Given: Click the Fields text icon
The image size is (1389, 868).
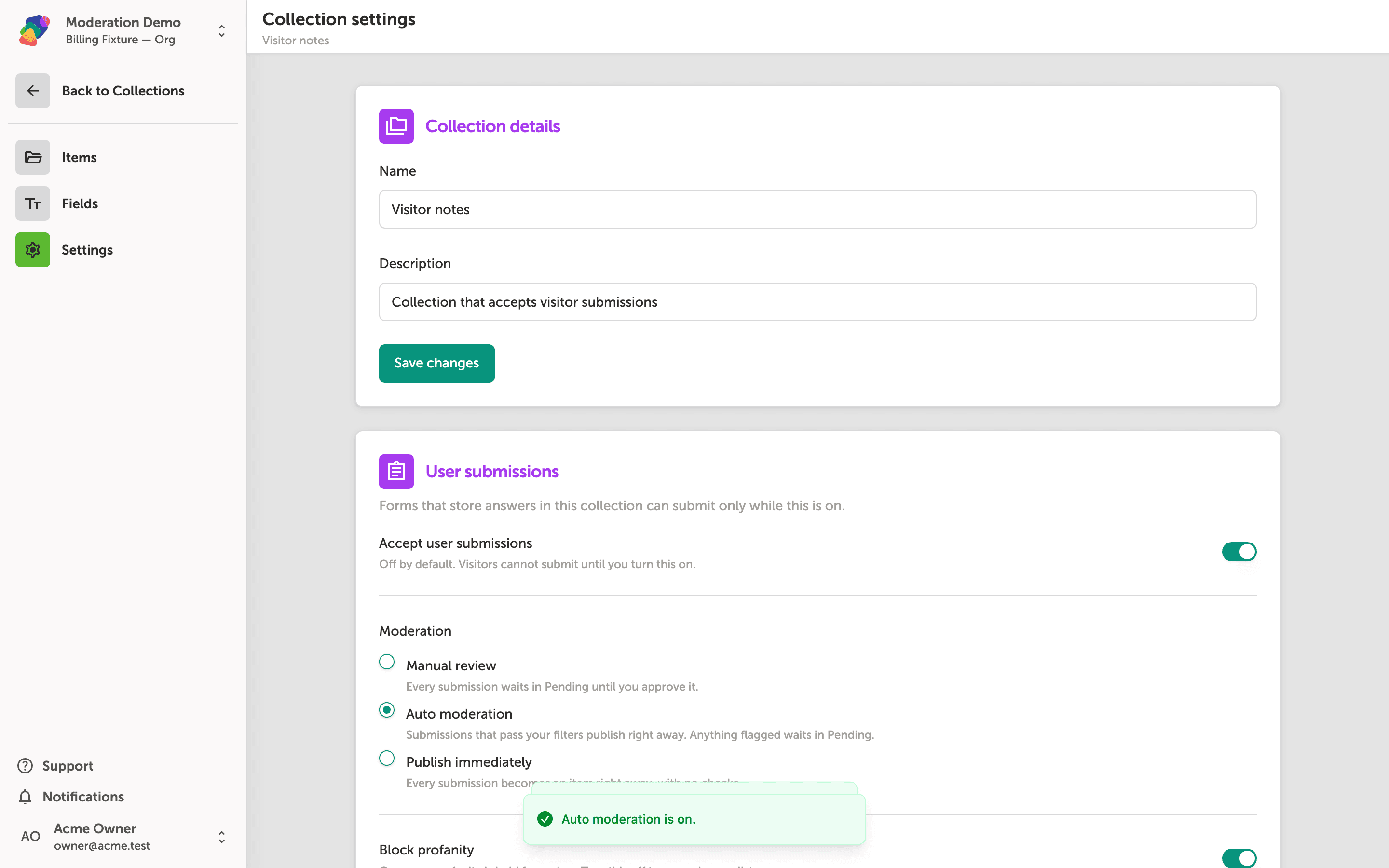Looking at the screenshot, I should click(x=33, y=203).
